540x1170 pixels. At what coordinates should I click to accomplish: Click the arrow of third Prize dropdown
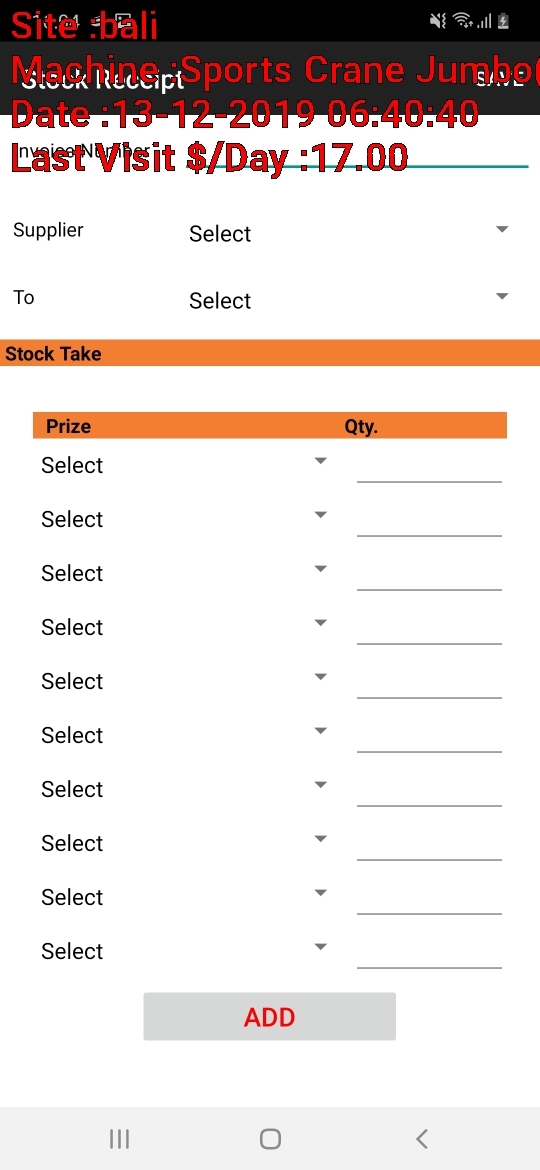click(321, 569)
